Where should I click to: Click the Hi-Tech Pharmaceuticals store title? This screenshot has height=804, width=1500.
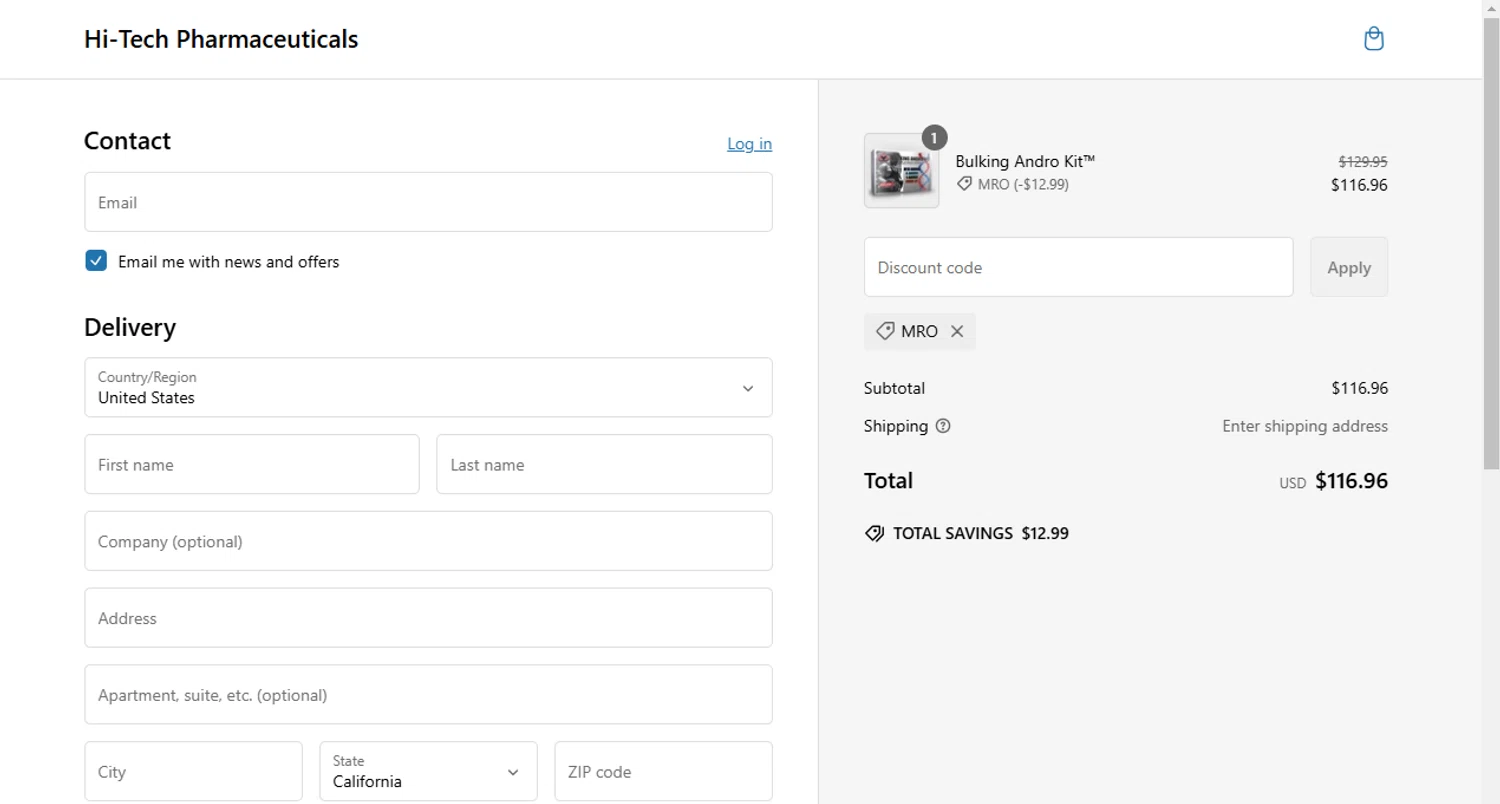(x=221, y=39)
